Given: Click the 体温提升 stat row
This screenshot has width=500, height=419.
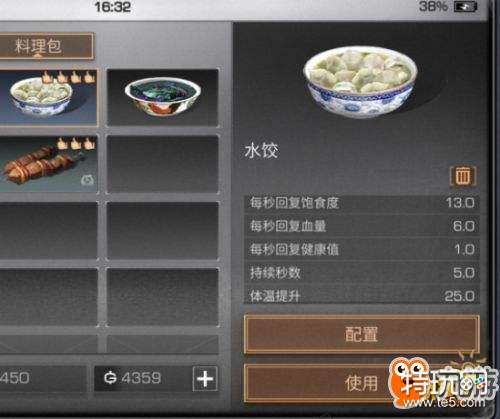Looking at the screenshot, I should point(362,296).
